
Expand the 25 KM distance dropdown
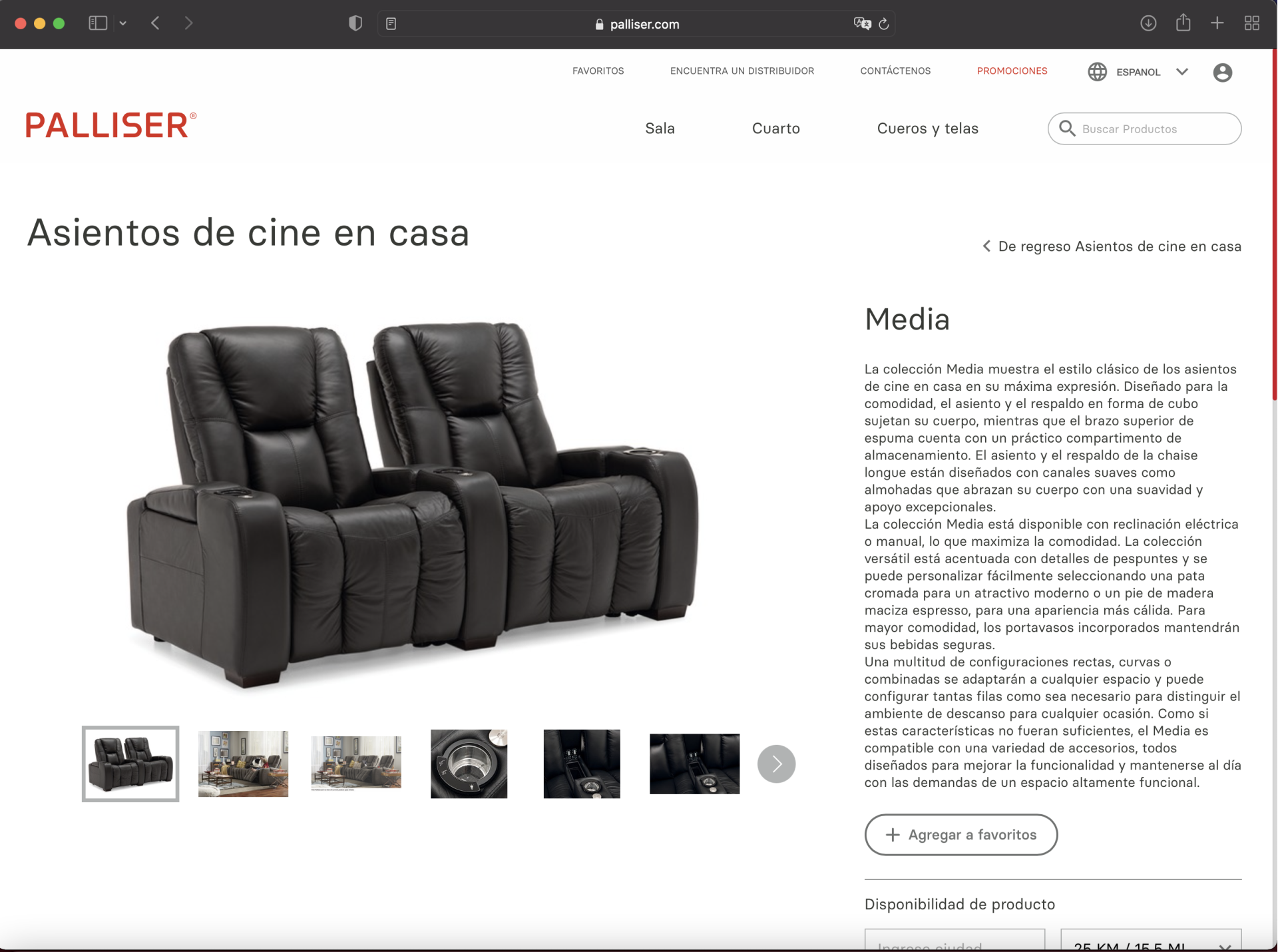(1151, 939)
